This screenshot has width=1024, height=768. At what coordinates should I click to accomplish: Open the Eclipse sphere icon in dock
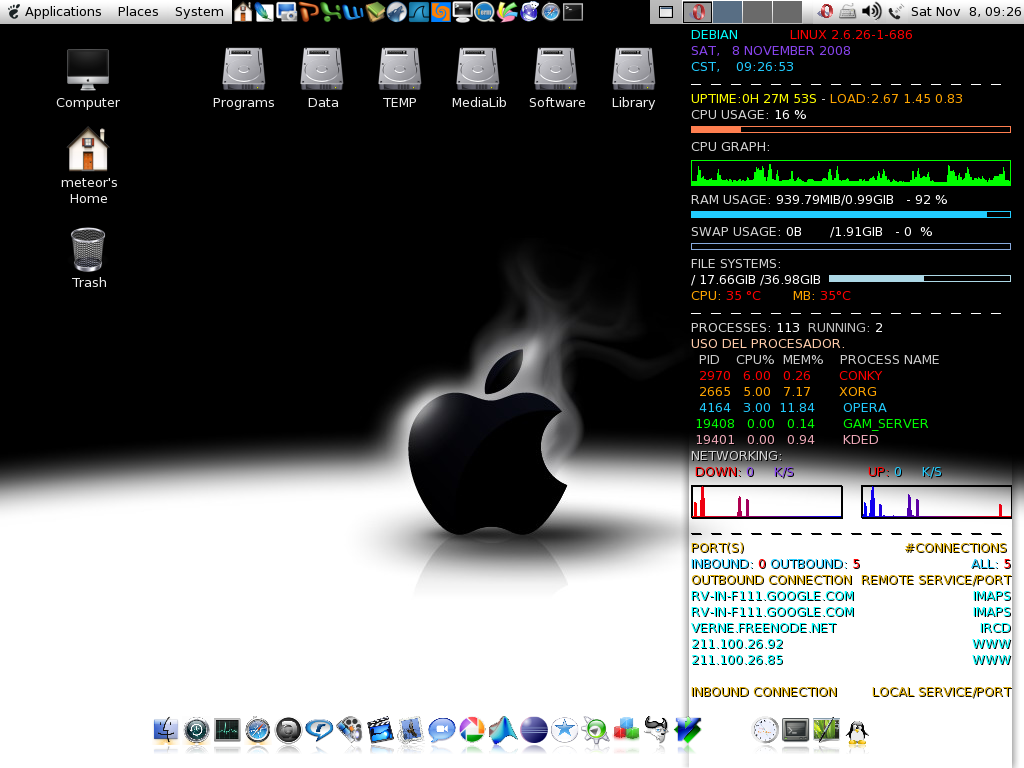point(534,730)
